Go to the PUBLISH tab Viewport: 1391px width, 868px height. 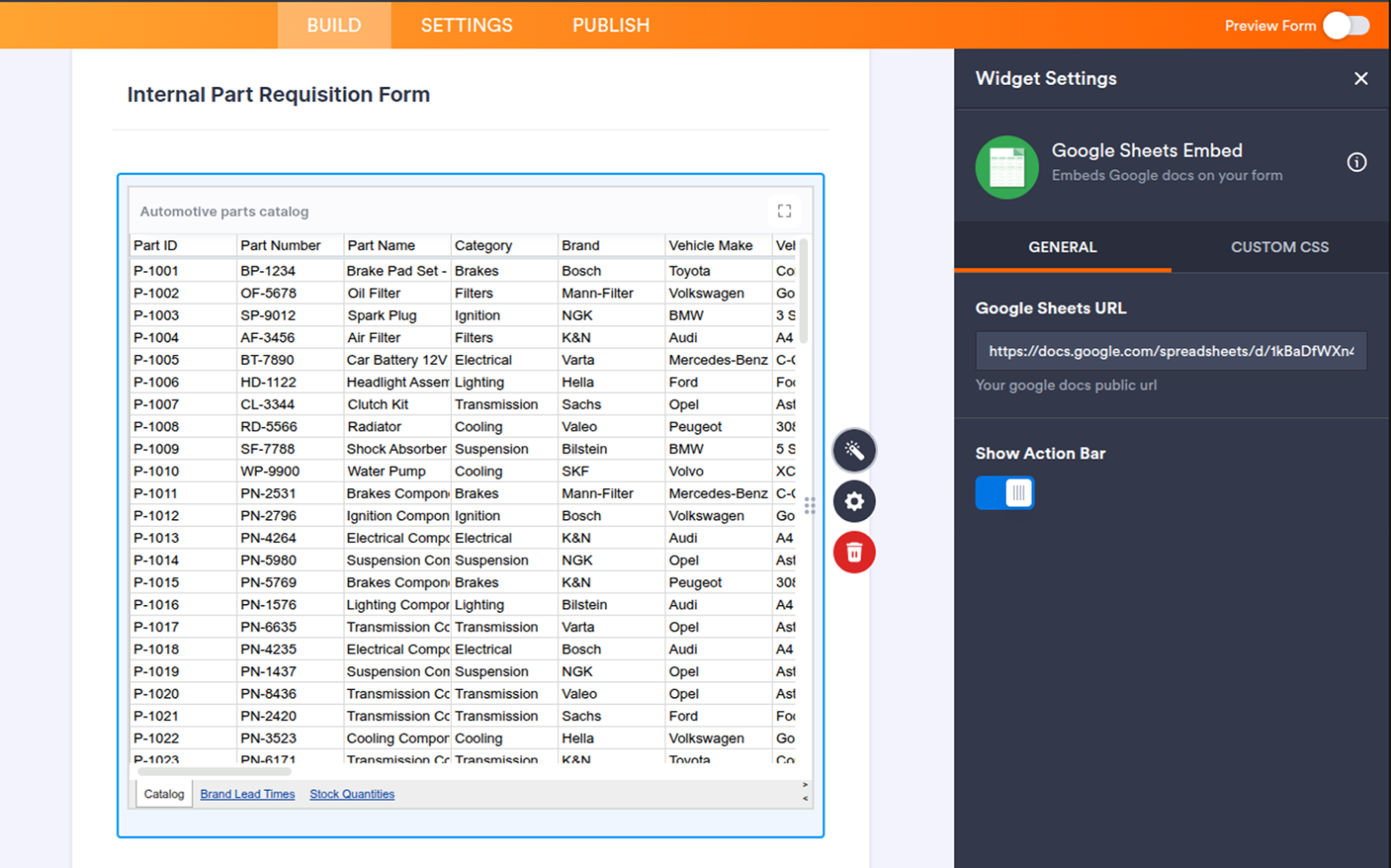click(x=610, y=25)
